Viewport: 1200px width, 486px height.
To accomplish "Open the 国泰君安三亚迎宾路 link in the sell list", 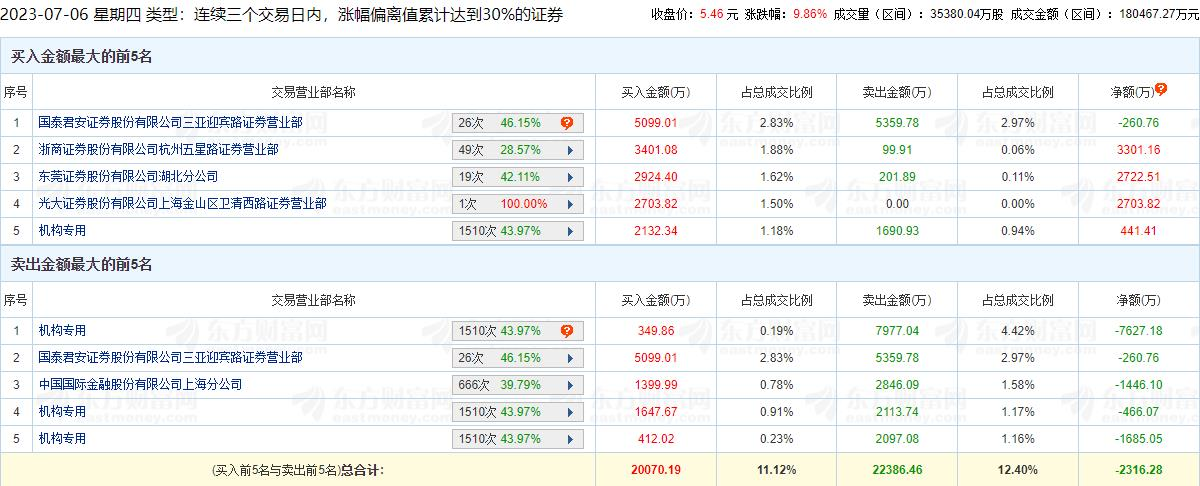I will 170,358.
